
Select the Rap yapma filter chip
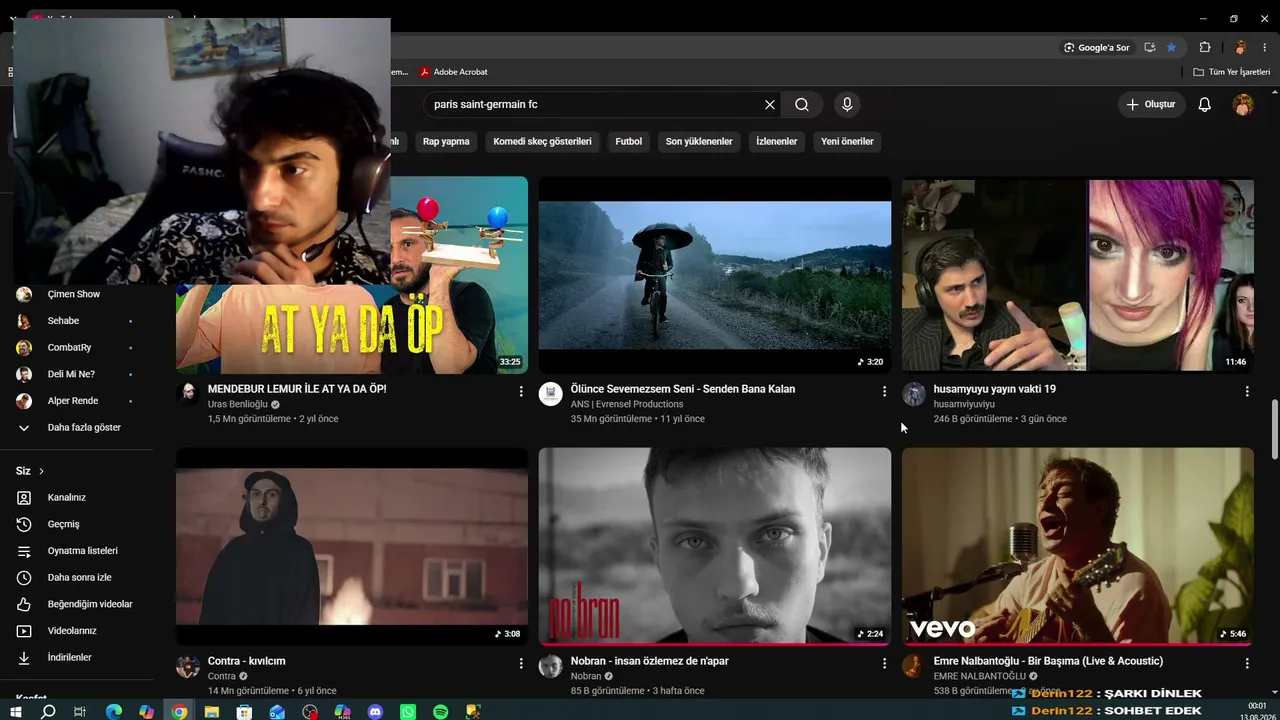click(446, 141)
